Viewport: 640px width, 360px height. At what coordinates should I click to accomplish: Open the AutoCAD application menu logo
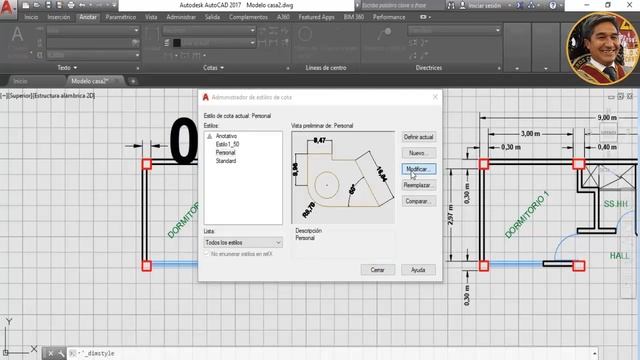7,8
